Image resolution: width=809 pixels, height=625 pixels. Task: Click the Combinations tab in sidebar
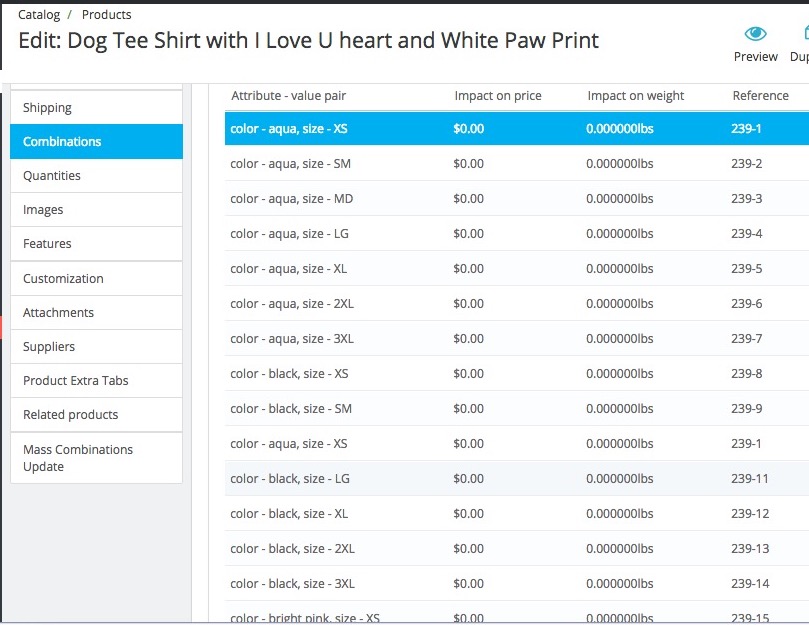pyautogui.click(x=60, y=141)
